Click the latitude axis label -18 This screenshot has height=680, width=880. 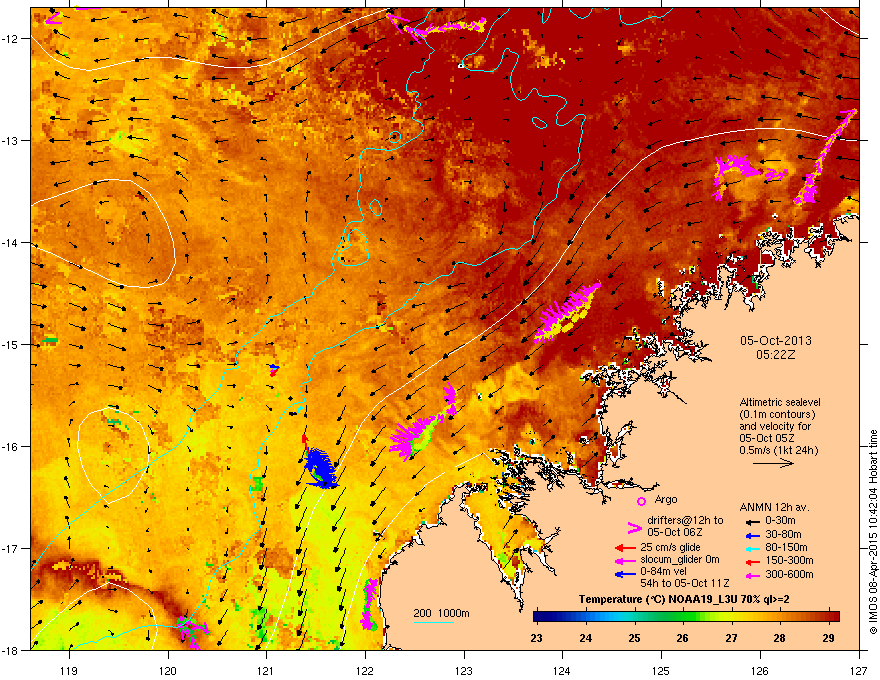10,651
